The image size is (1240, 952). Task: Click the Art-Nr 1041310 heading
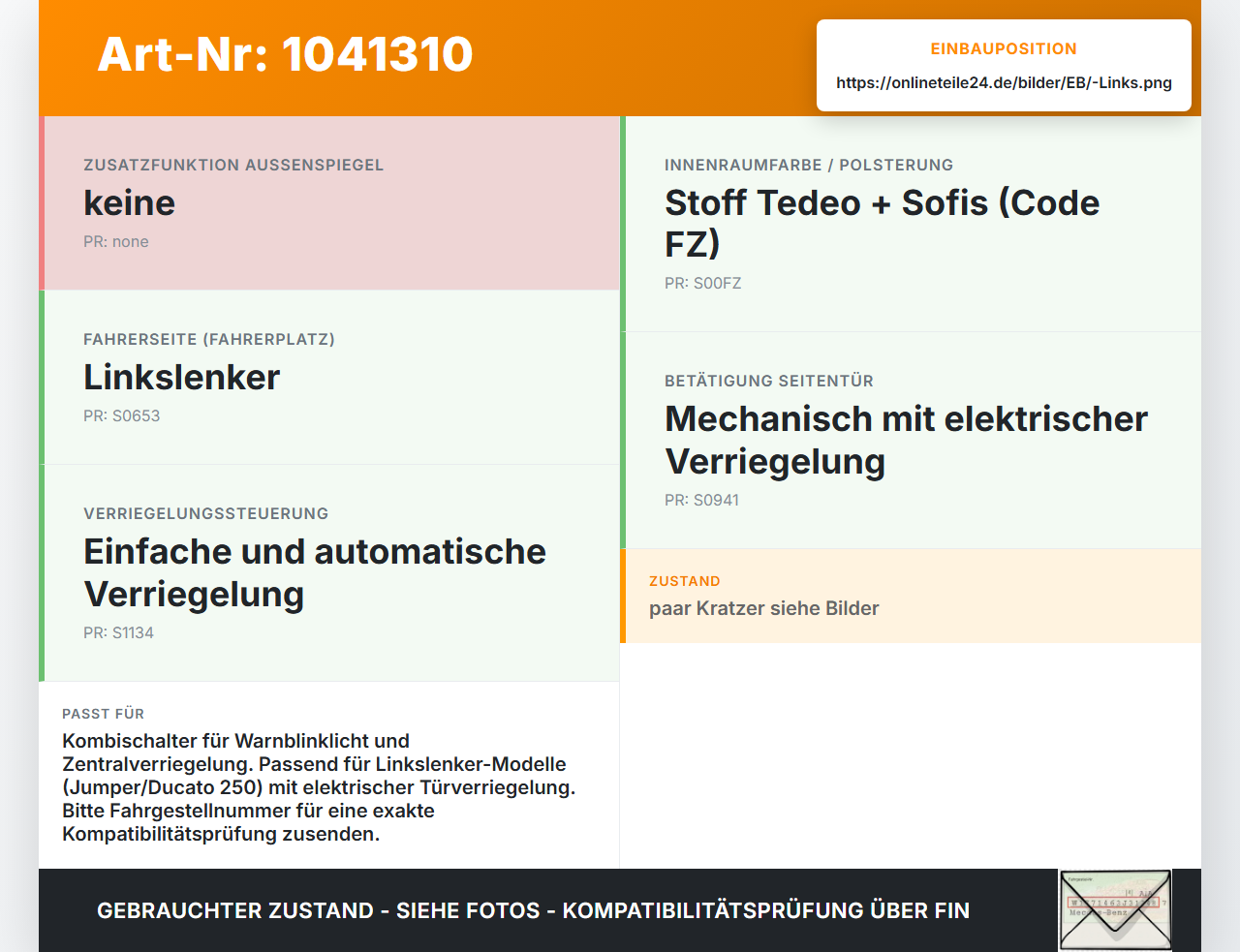pos(285,54)
